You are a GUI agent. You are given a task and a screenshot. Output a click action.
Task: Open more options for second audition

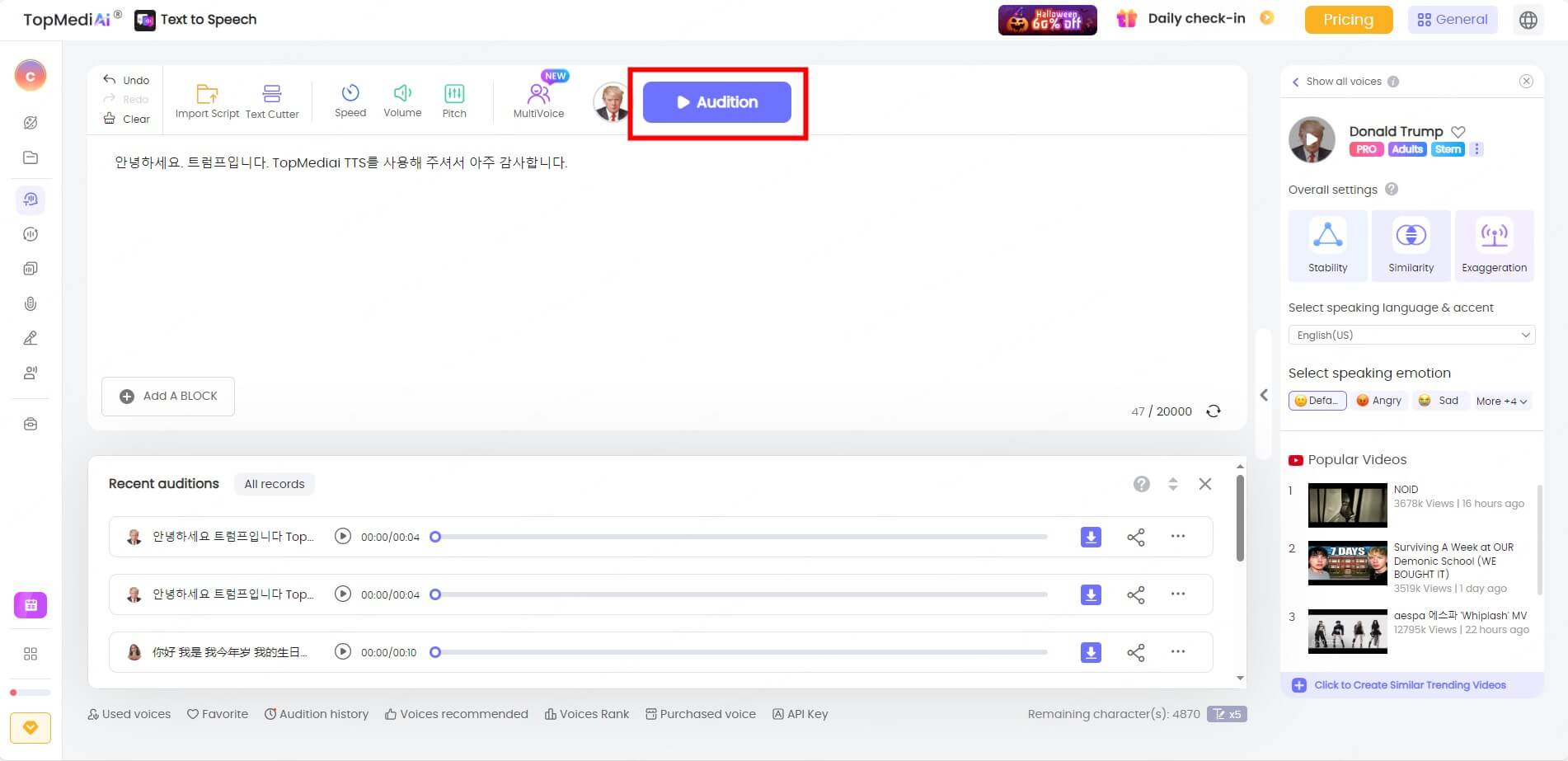(x=1178, y=594)
